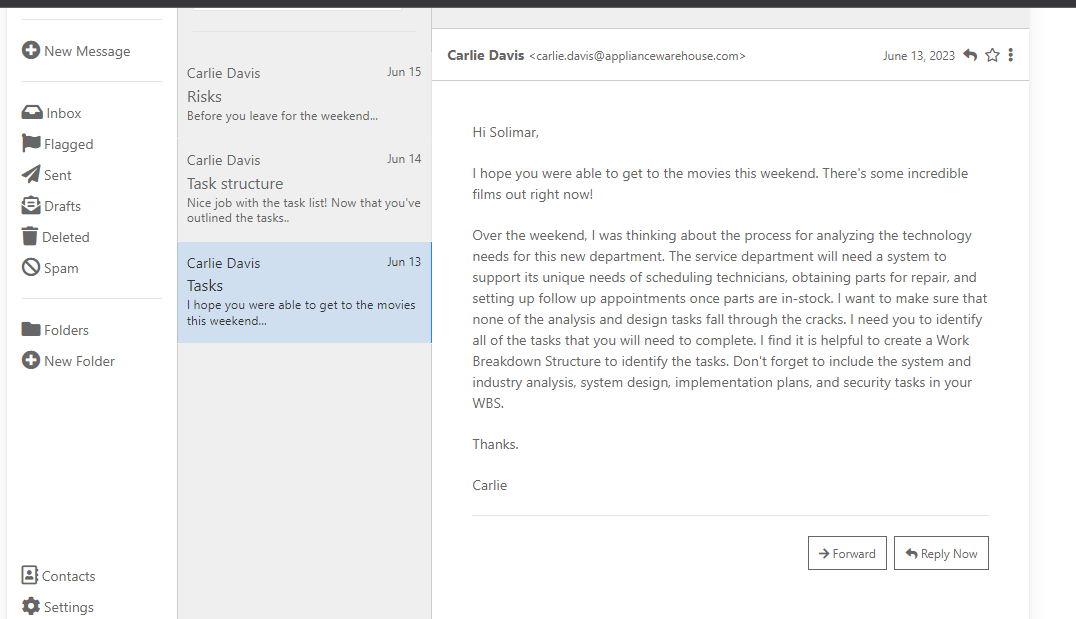The width and height of the screenshot is (1076, 619).
Task: Click the 'Carlie' signature in email body
Action: (x=489, y=485)
